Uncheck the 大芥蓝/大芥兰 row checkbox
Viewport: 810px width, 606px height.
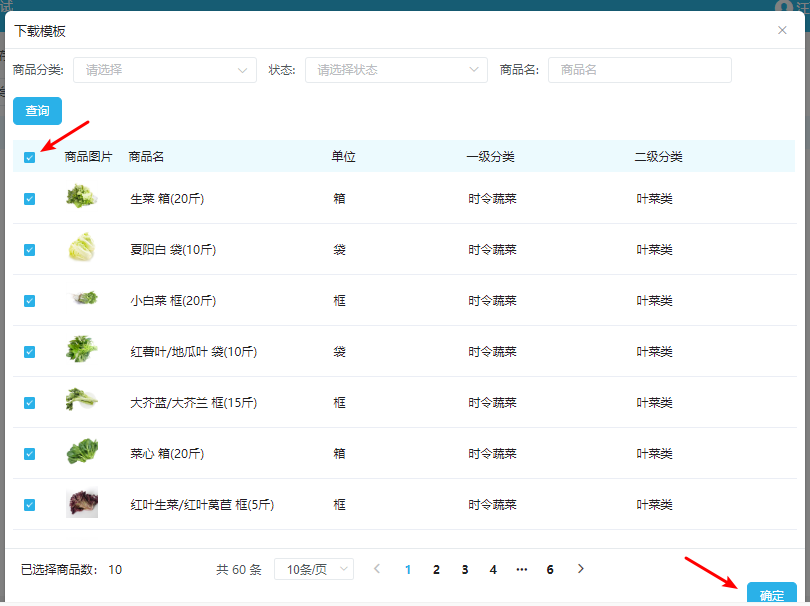(29, 403)
